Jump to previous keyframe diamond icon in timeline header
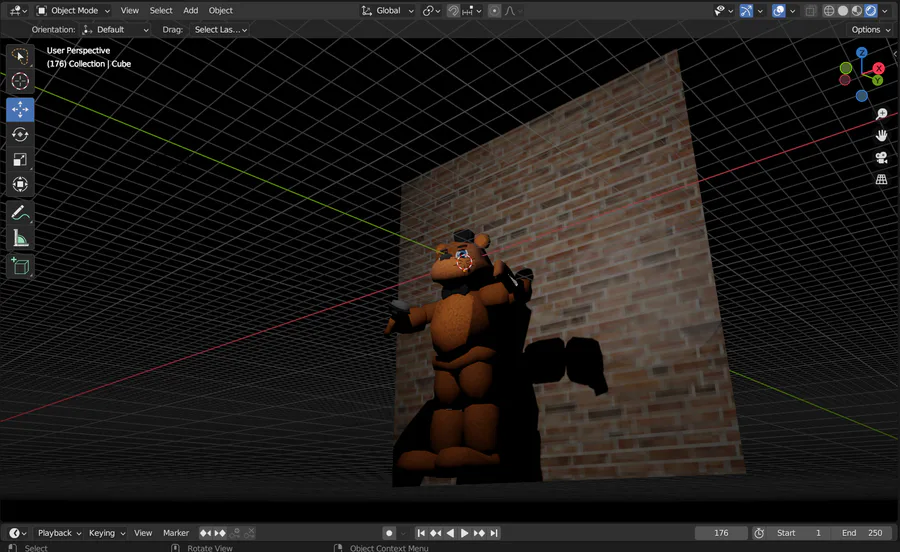900x552 pixels. [205, 533]
